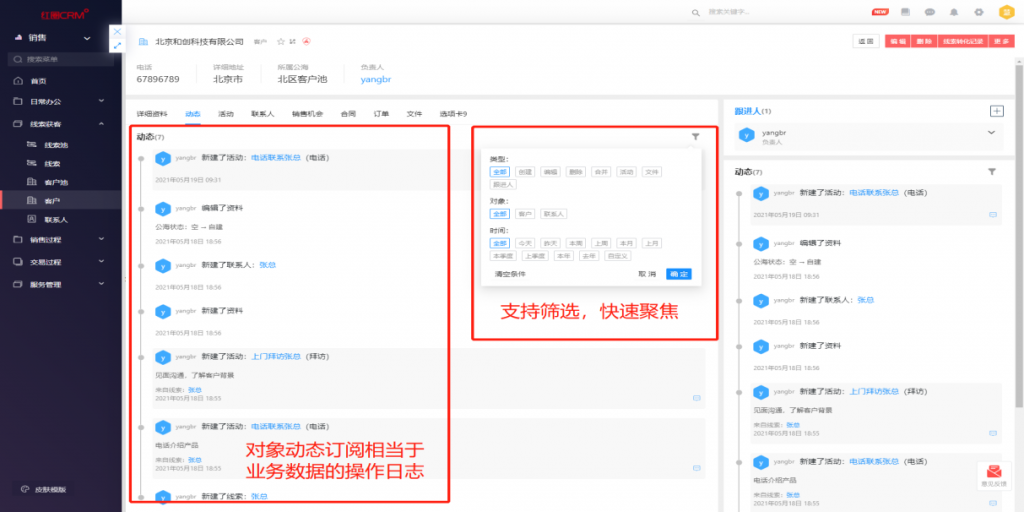Click the 确定 button in the filter popup
Screen dimensions: 1024x512
pos(678,274)
